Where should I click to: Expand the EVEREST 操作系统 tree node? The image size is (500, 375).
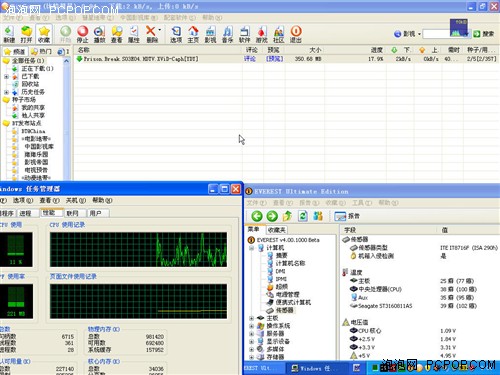point(252,326)
